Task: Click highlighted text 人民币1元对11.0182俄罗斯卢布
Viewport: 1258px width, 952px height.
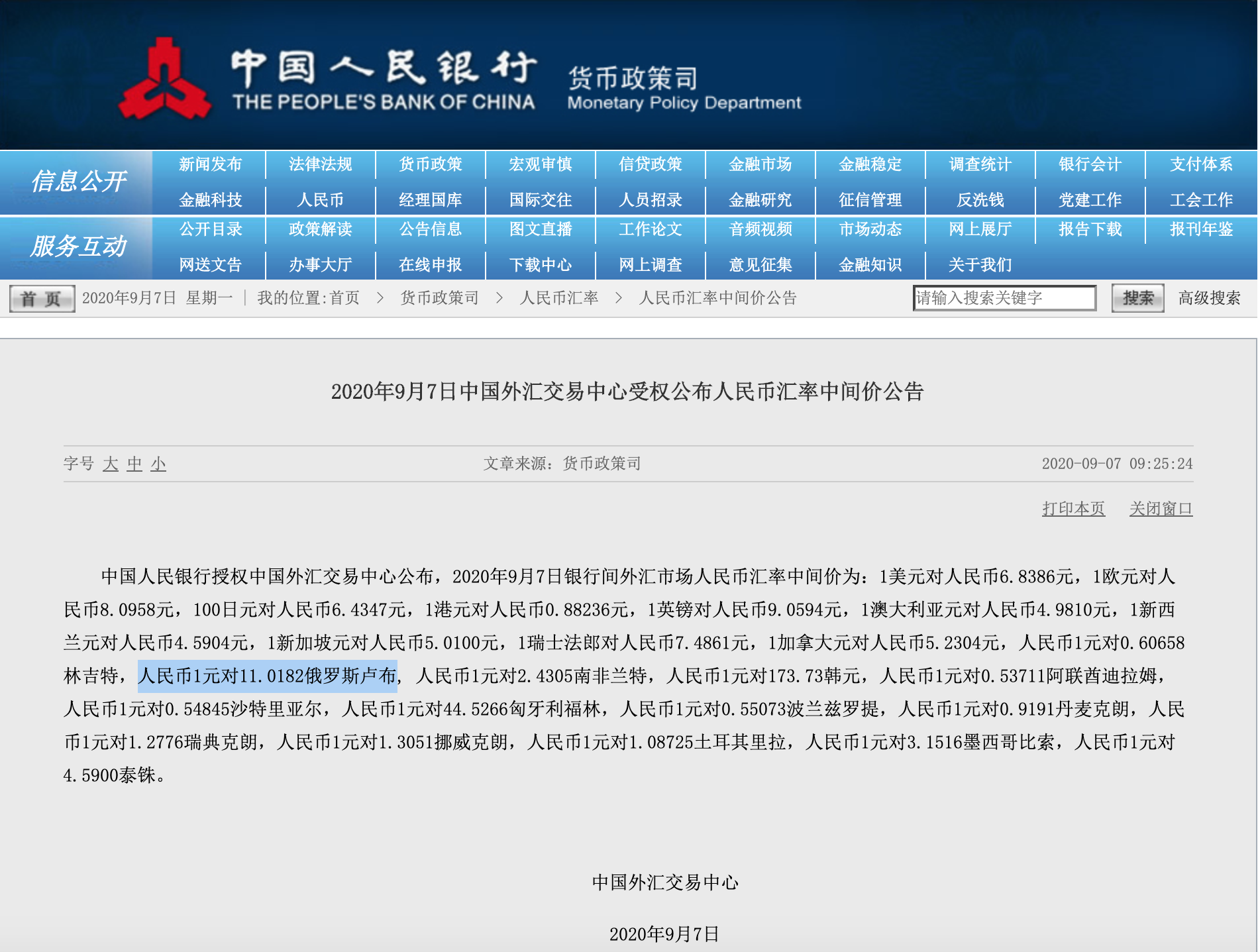Action: point(268,676)
